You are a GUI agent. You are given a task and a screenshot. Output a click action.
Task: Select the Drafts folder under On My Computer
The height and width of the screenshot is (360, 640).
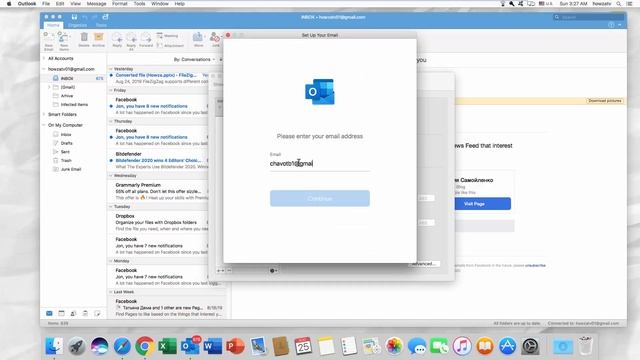tap(67, 143)
